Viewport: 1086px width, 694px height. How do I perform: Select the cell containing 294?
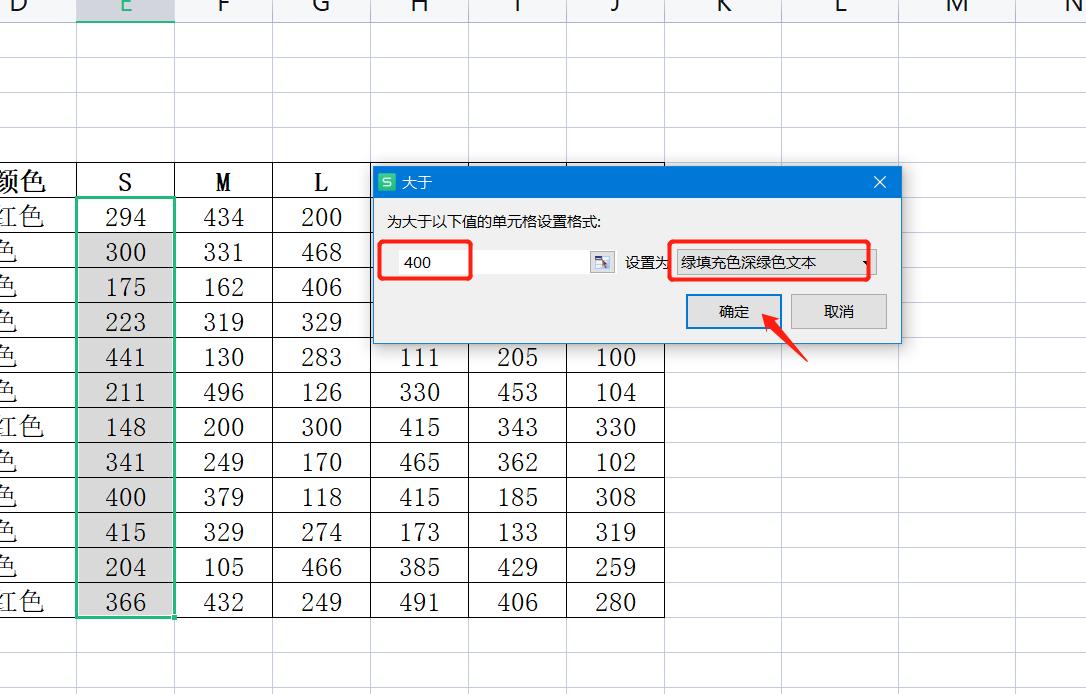124,217
